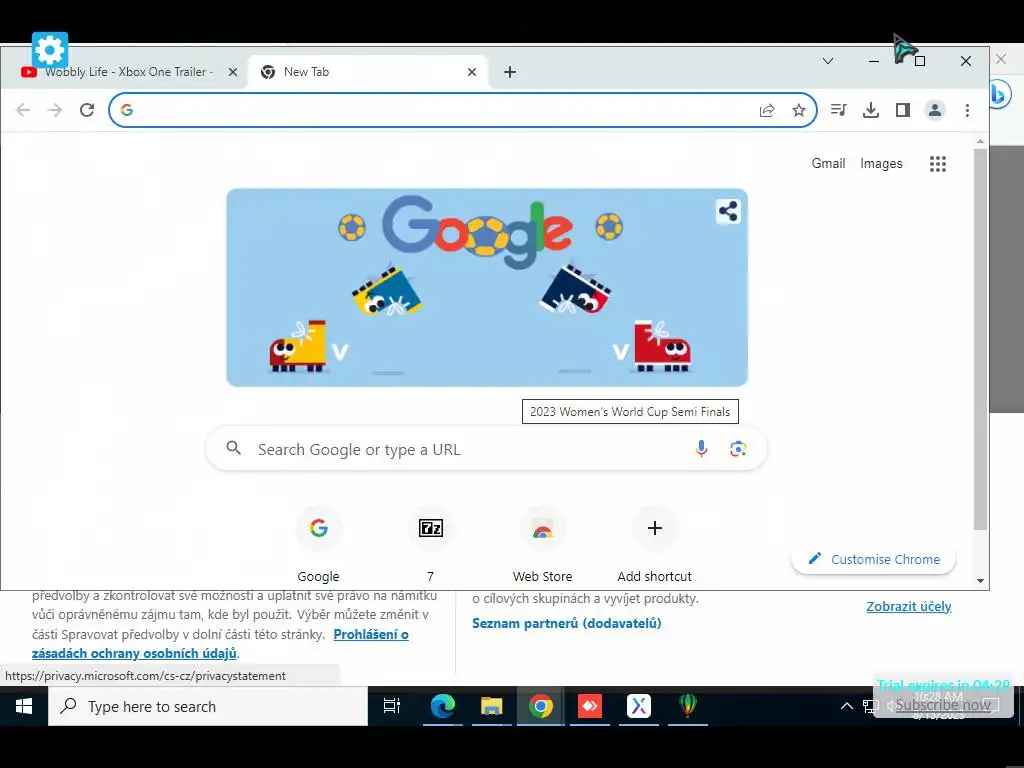
Task: Open the Chrome three-dot menu
Action: (x=967, y=110)
